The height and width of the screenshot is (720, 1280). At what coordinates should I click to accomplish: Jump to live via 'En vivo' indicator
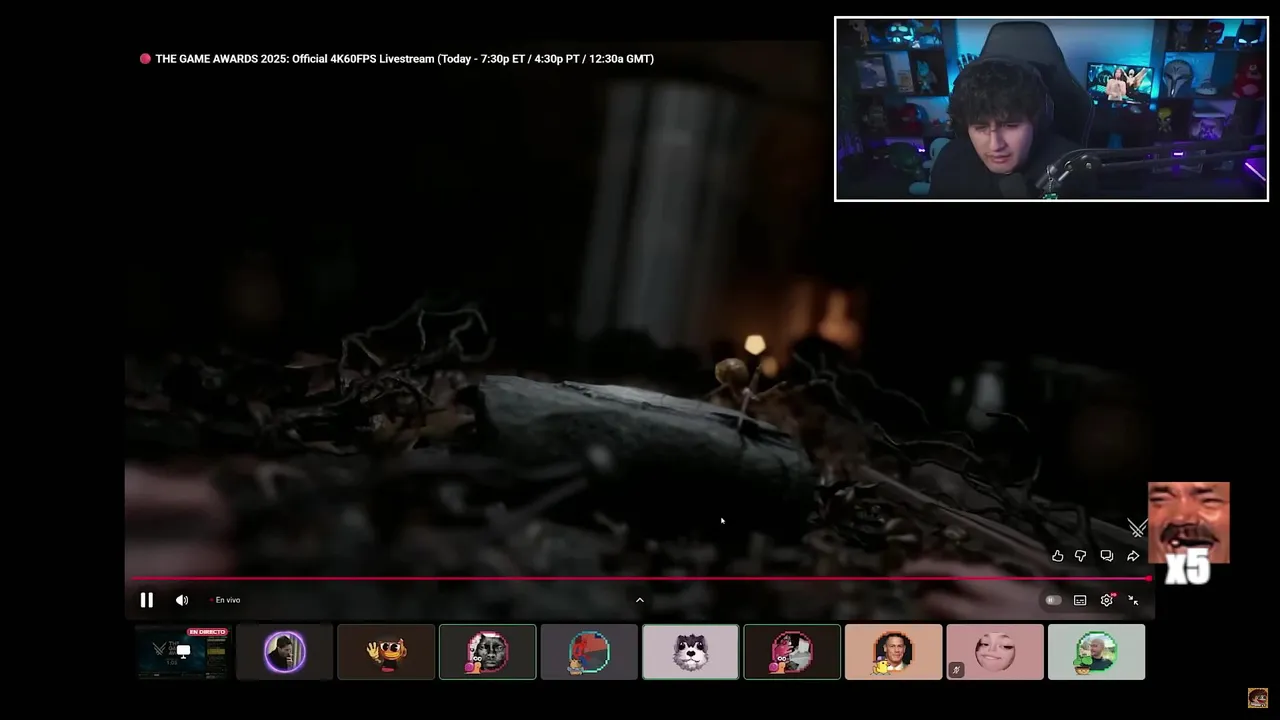226,600
